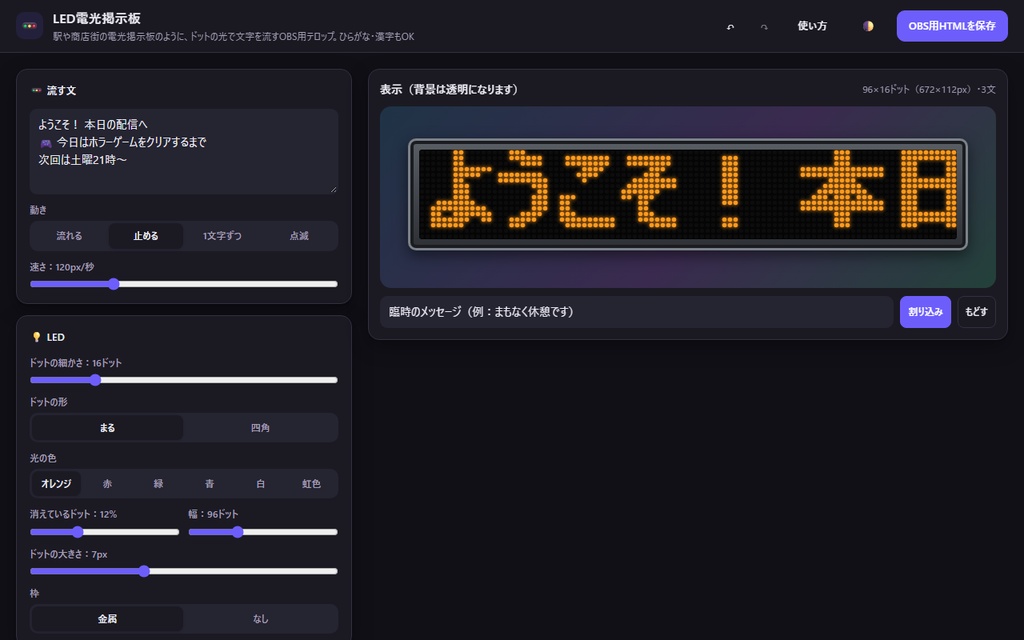Image resolution: width=1024 pixels, height=640 pixels.
Task: Click the undo arrow icon
Action: click(730, 27)
